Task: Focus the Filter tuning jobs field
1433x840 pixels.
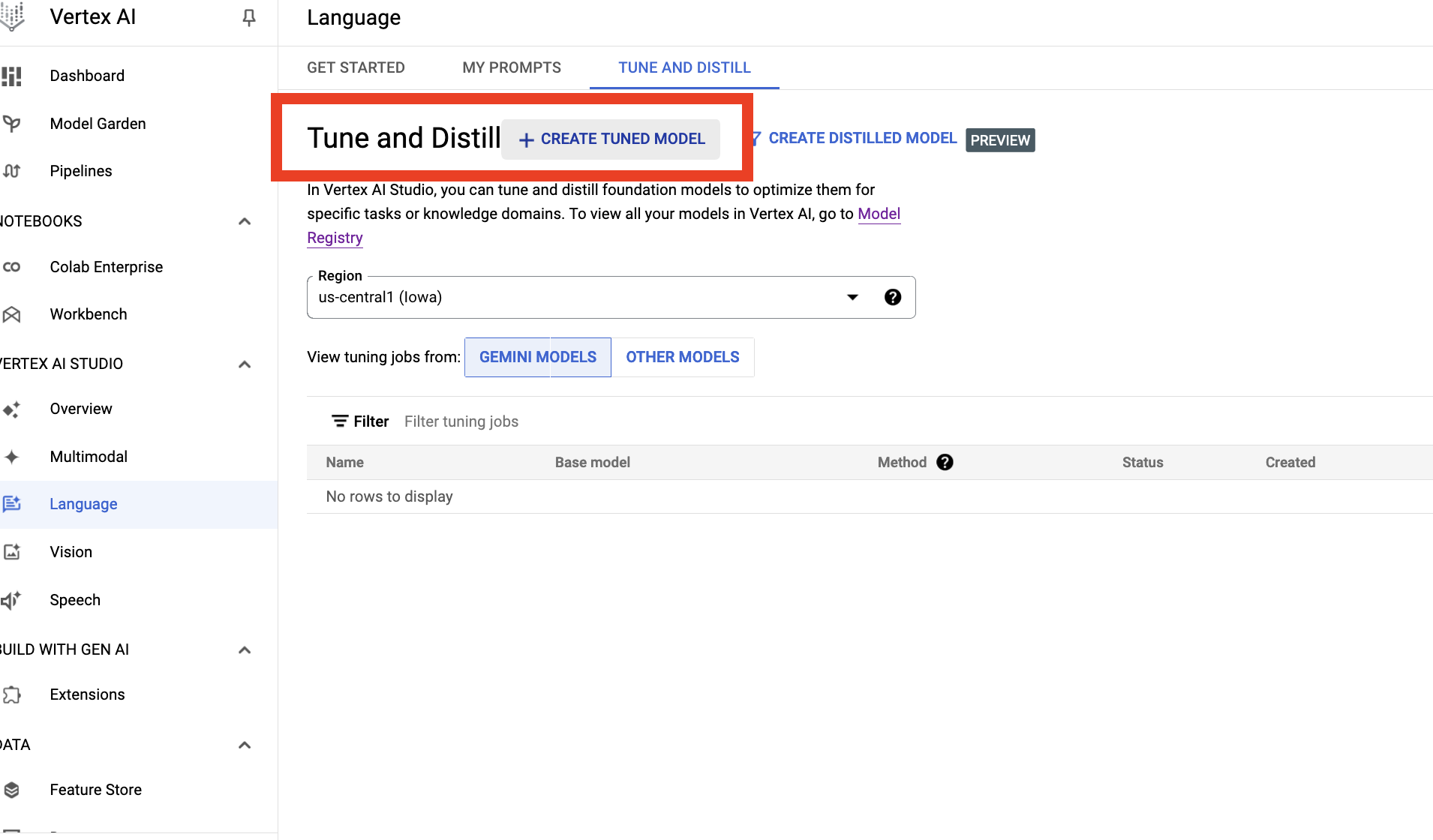Action: click(461, 421)
